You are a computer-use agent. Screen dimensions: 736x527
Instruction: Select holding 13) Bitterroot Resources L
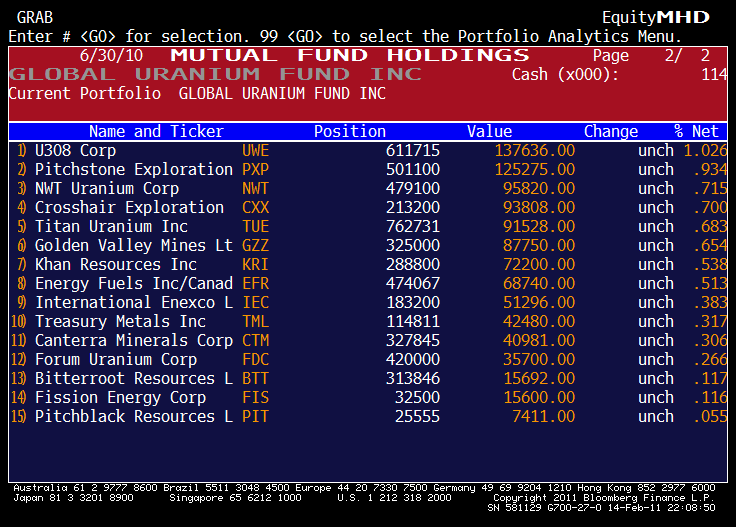(368, 379)
